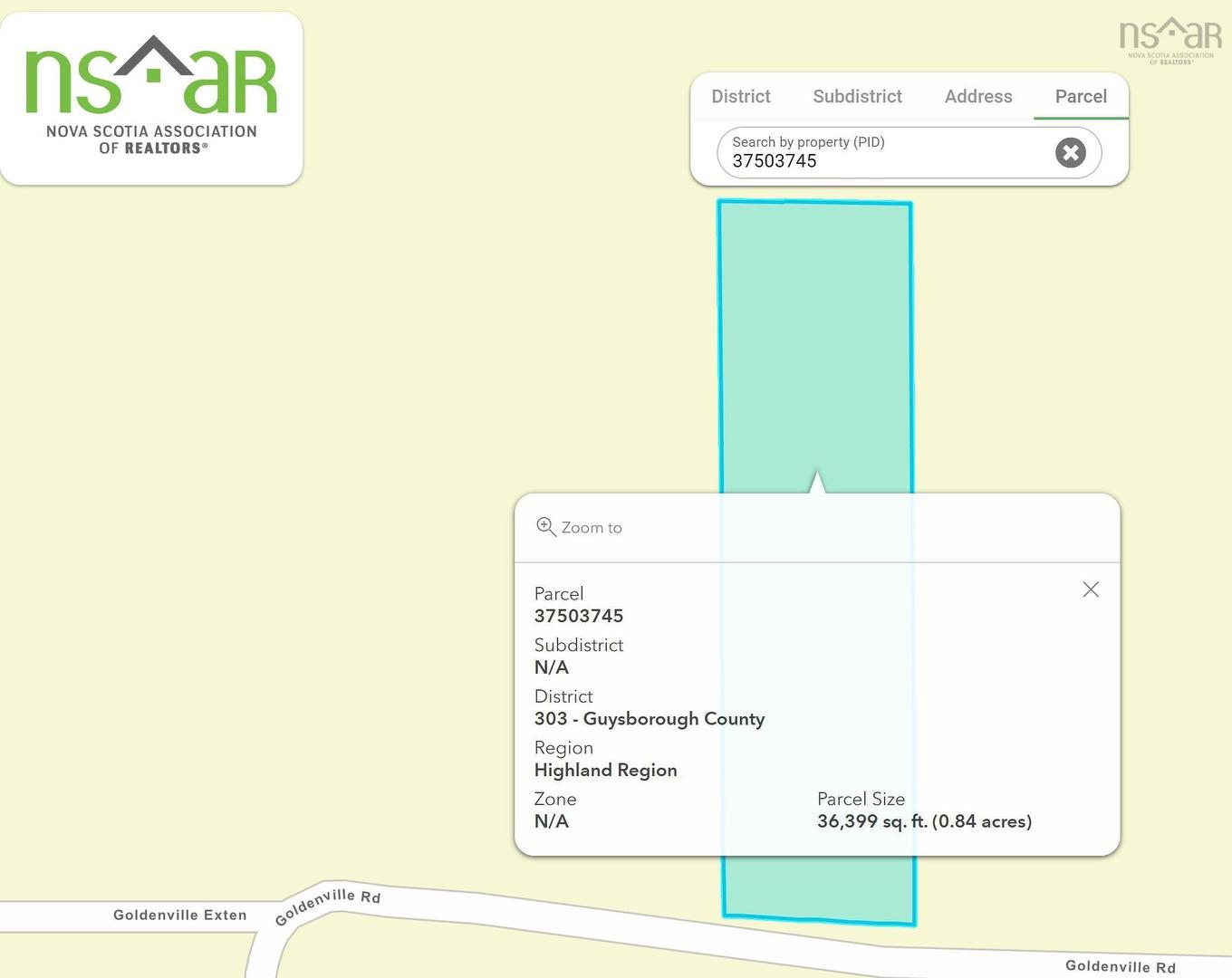Select the Address search tab

pos(977,97)
